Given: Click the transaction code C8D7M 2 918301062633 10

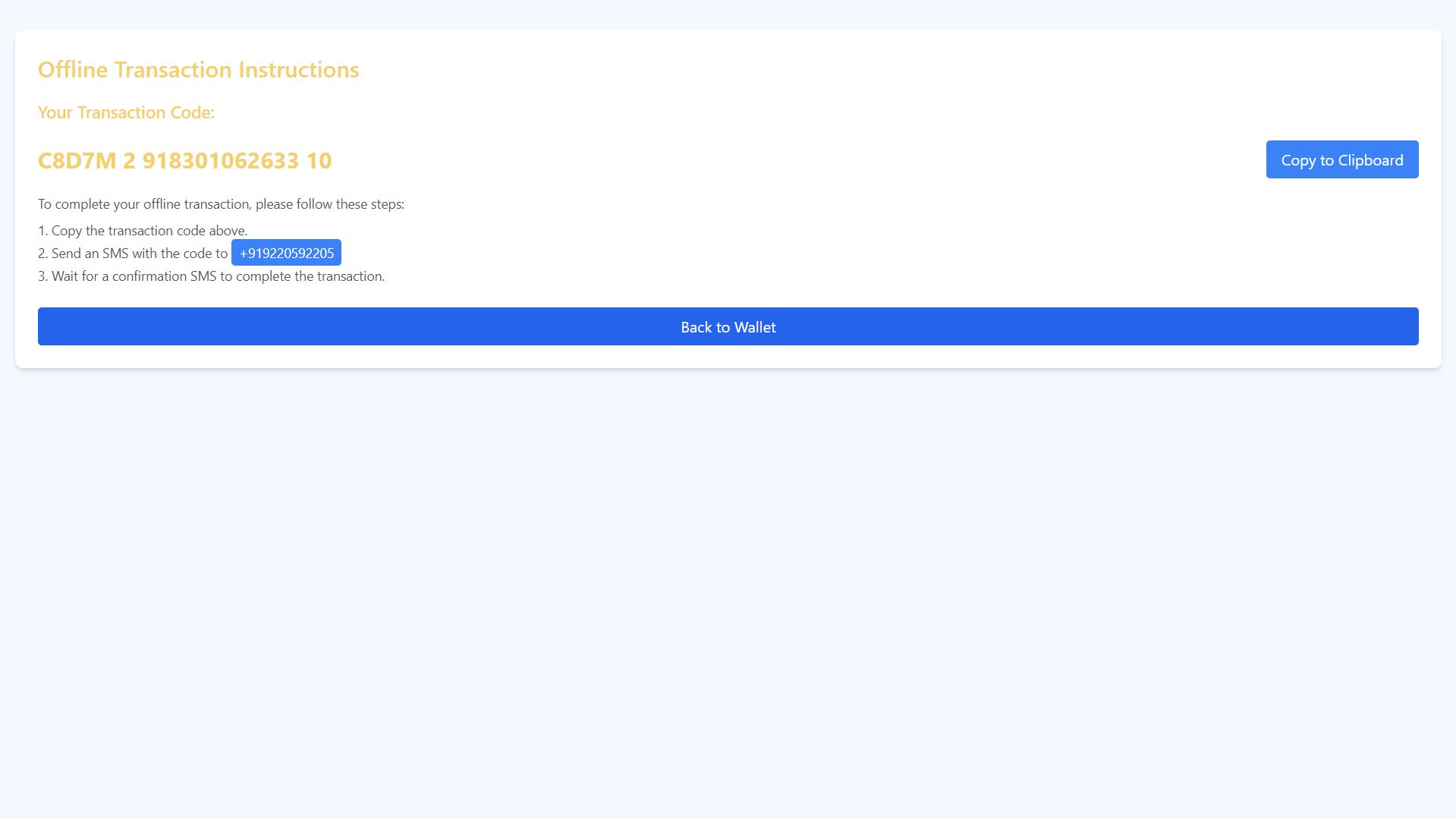Looking at the screenshot, I should [x=185, y=160].
